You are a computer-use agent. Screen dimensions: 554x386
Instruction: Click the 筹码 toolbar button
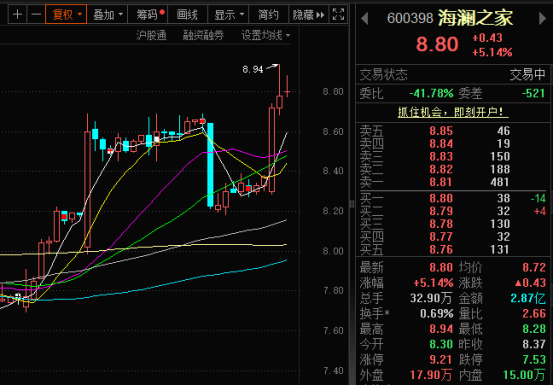click(147, 14)
